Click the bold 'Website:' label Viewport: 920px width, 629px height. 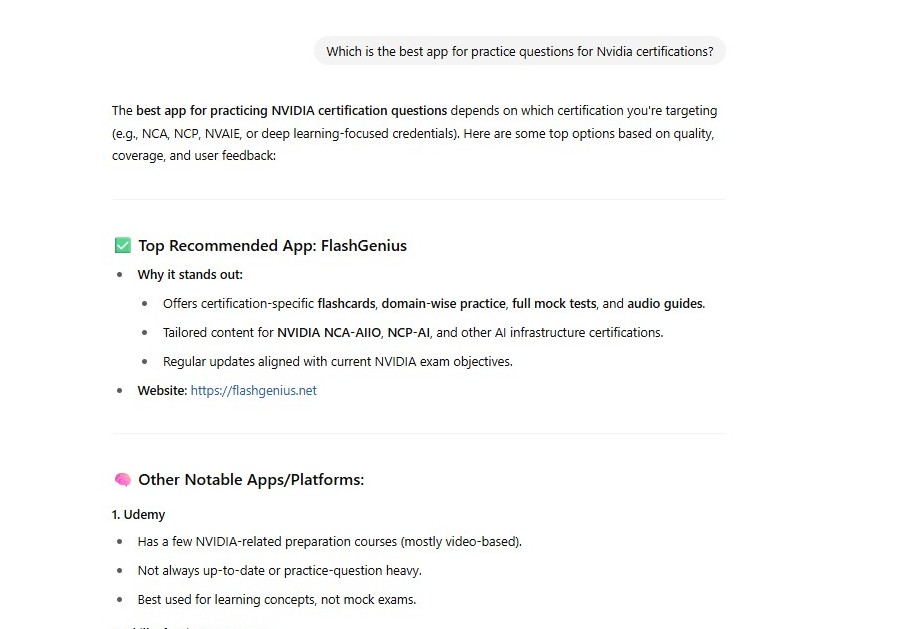pyautogui.click(x=163, y=391)
